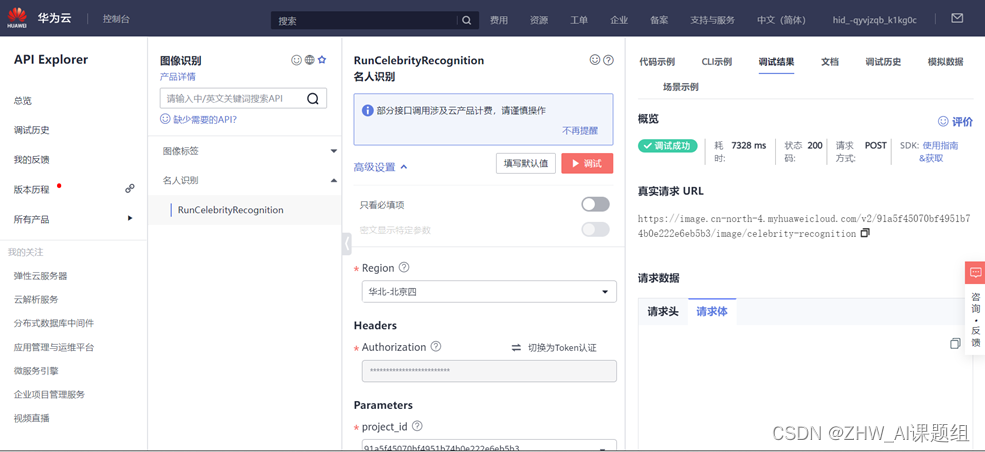Open 支持与服务 in top navigation
The image size is (985, 452).
712,20
